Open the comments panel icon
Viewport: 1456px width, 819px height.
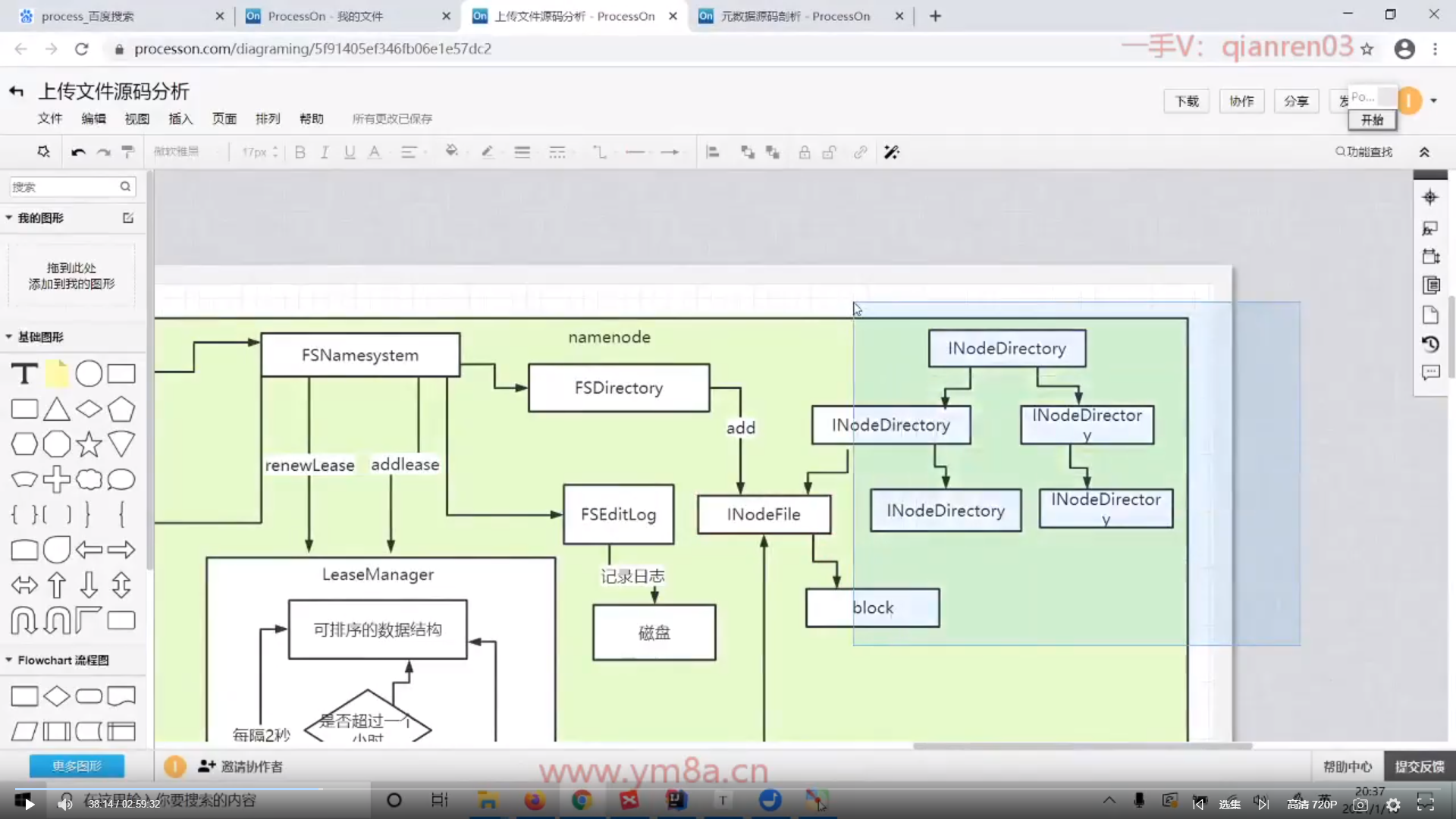(x=1430, y=373)
